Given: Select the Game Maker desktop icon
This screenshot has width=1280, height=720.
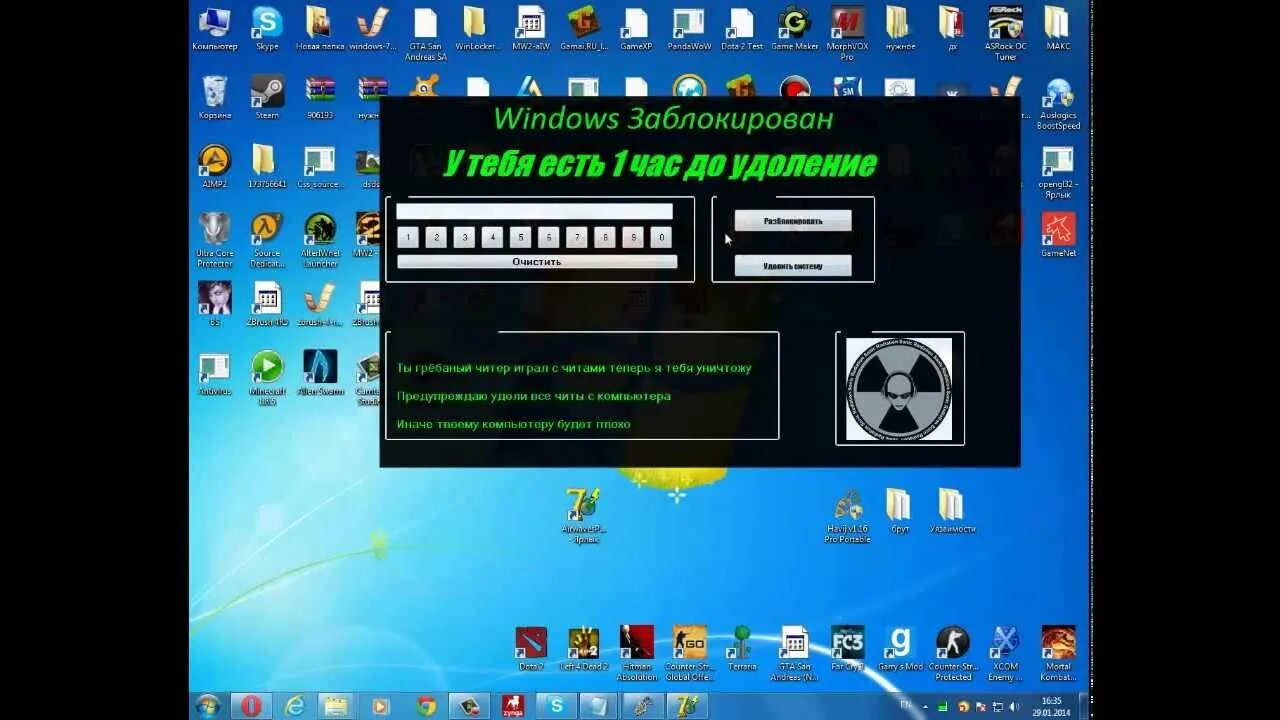Looking at the screenshot, I should point(794,29).
